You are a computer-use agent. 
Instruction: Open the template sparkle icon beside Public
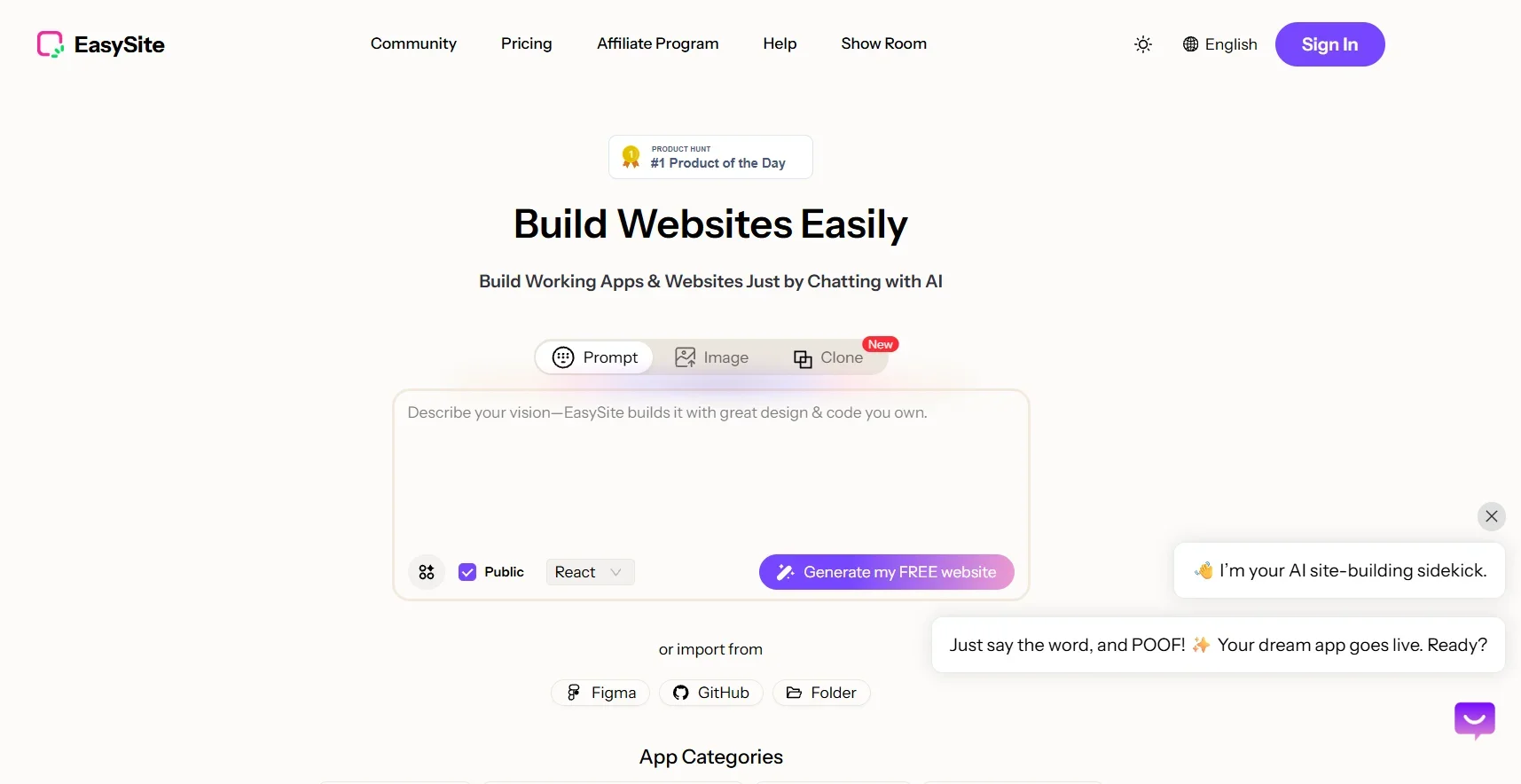tap(426, 572)
